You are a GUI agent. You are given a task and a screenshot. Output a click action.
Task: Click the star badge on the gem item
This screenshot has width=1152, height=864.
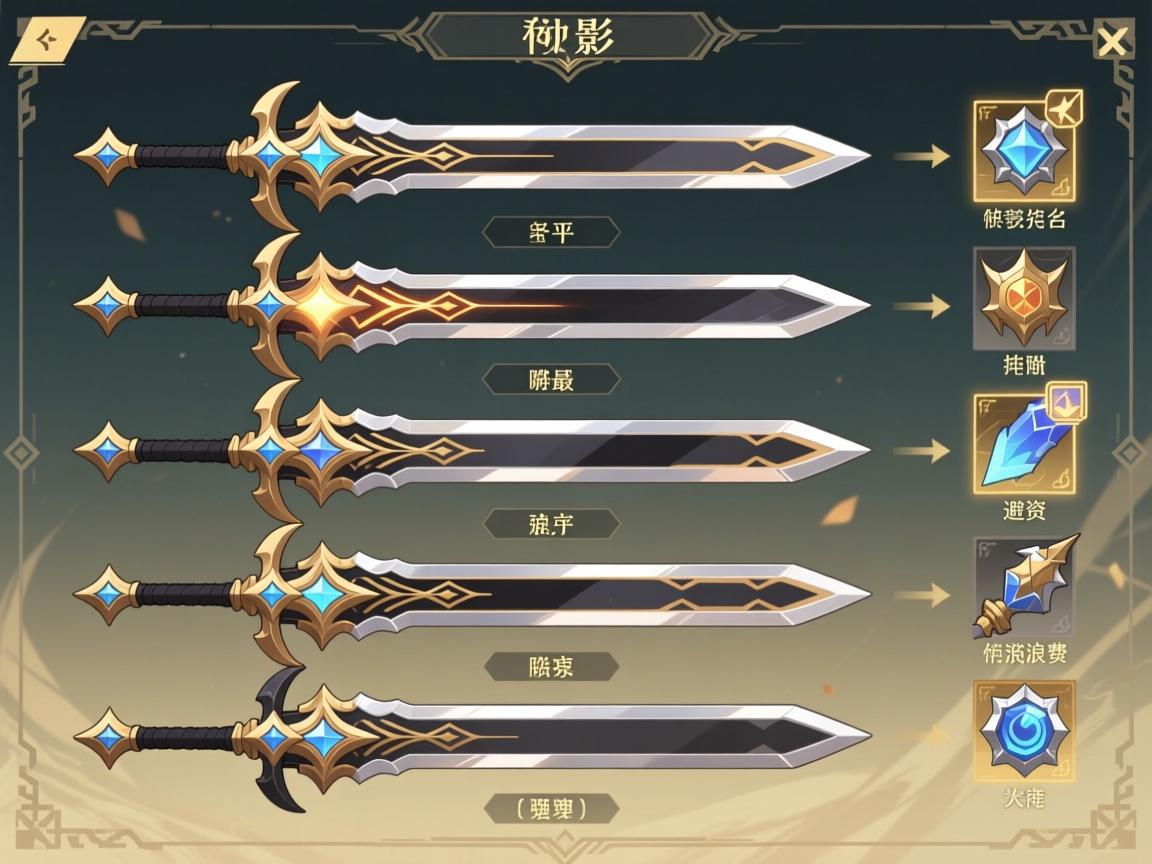pos(1063,109)
